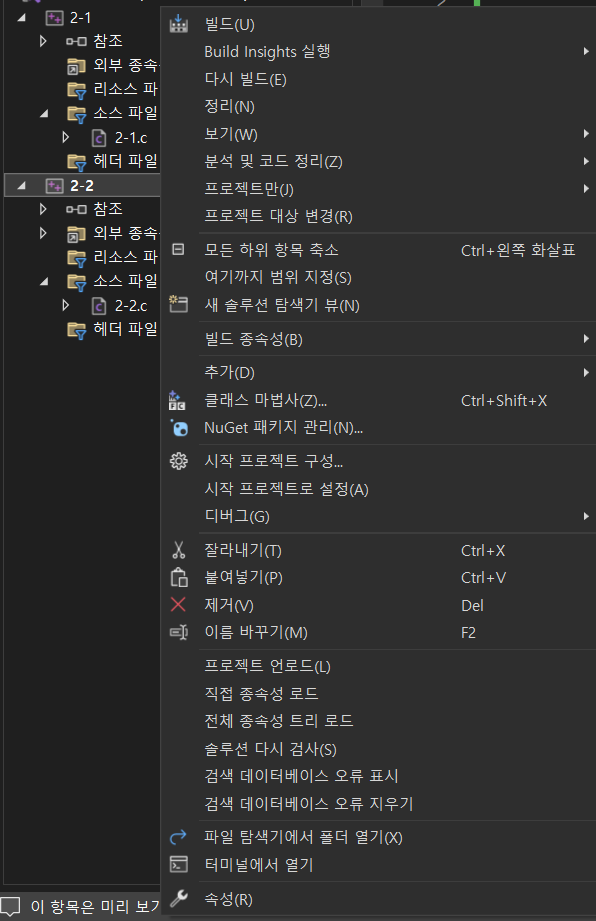Expand the 2-2.c file node
The height and width of the screenshot is (921, 596).
[x=66, y=305]
